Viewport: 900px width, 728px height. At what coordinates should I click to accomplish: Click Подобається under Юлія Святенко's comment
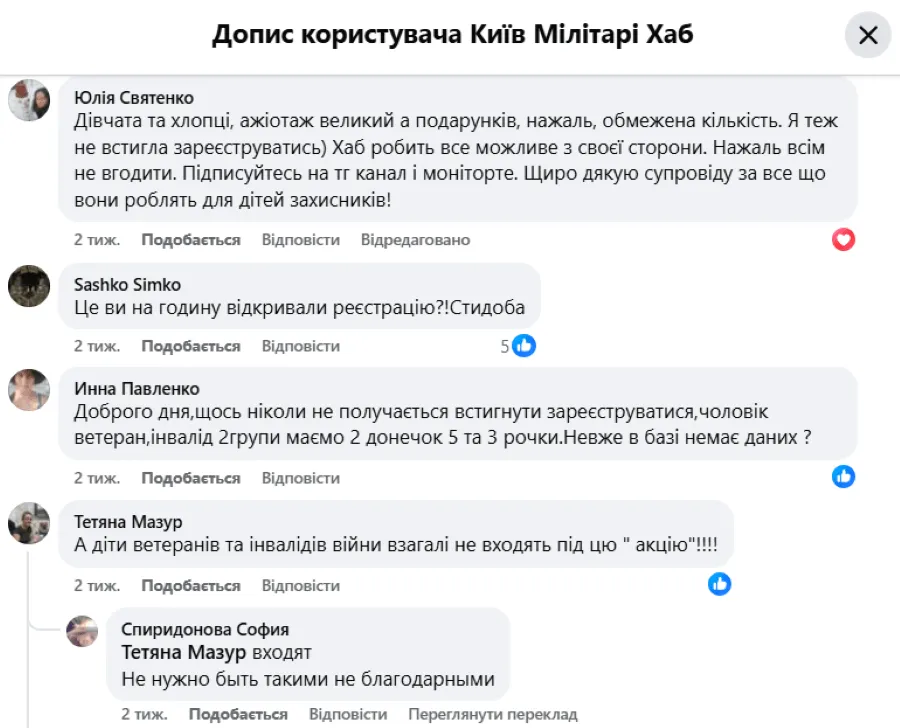188,240
